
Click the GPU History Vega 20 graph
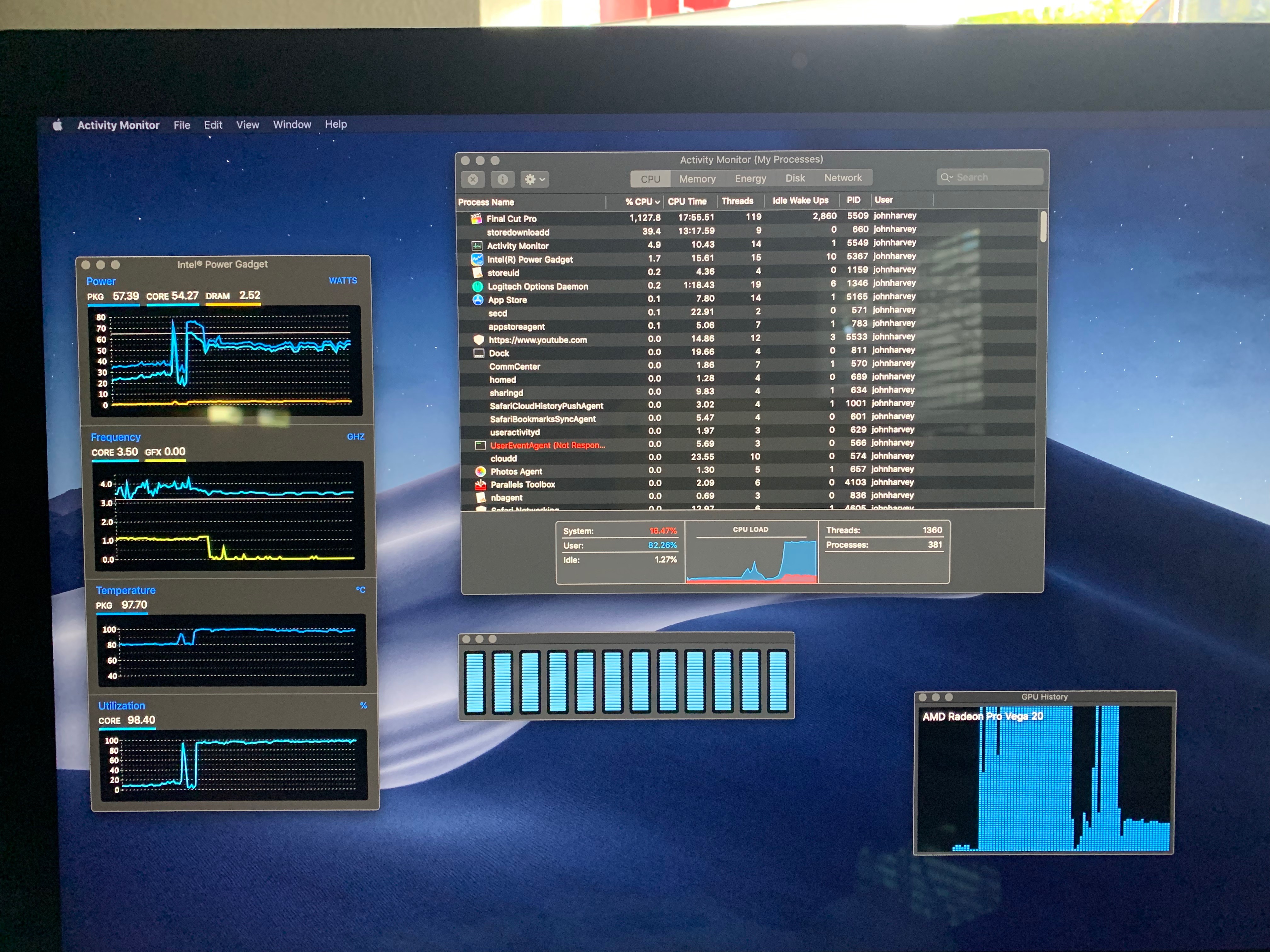coord(1044,778)
